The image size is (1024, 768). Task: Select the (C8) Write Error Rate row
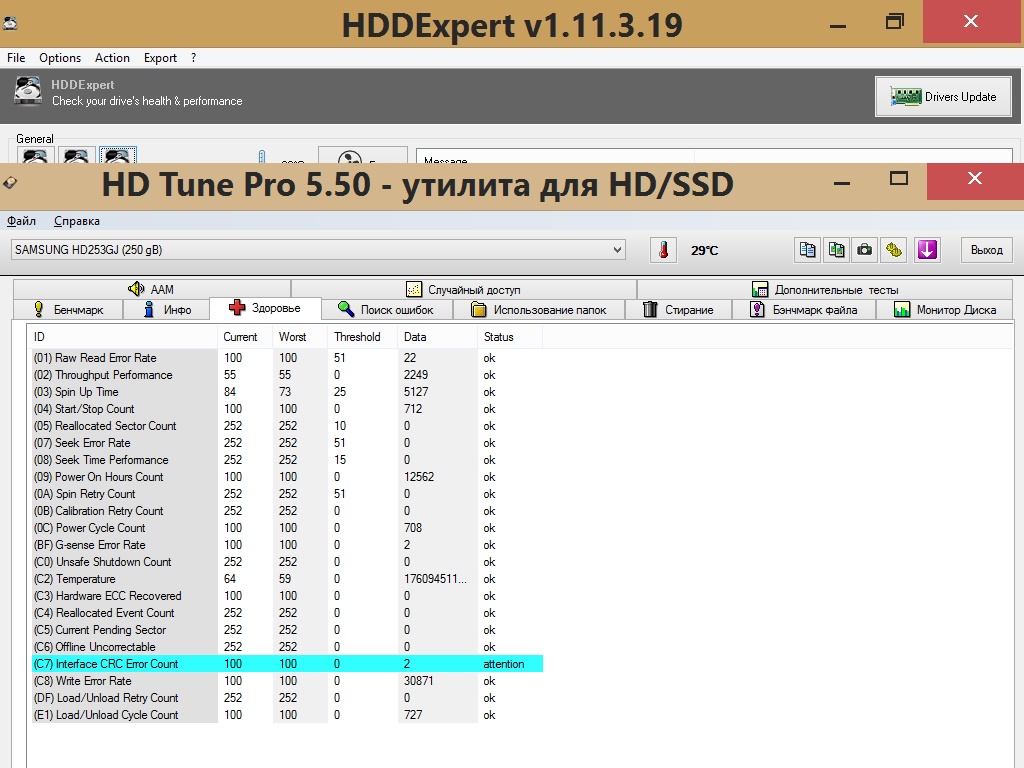point(287,680)
